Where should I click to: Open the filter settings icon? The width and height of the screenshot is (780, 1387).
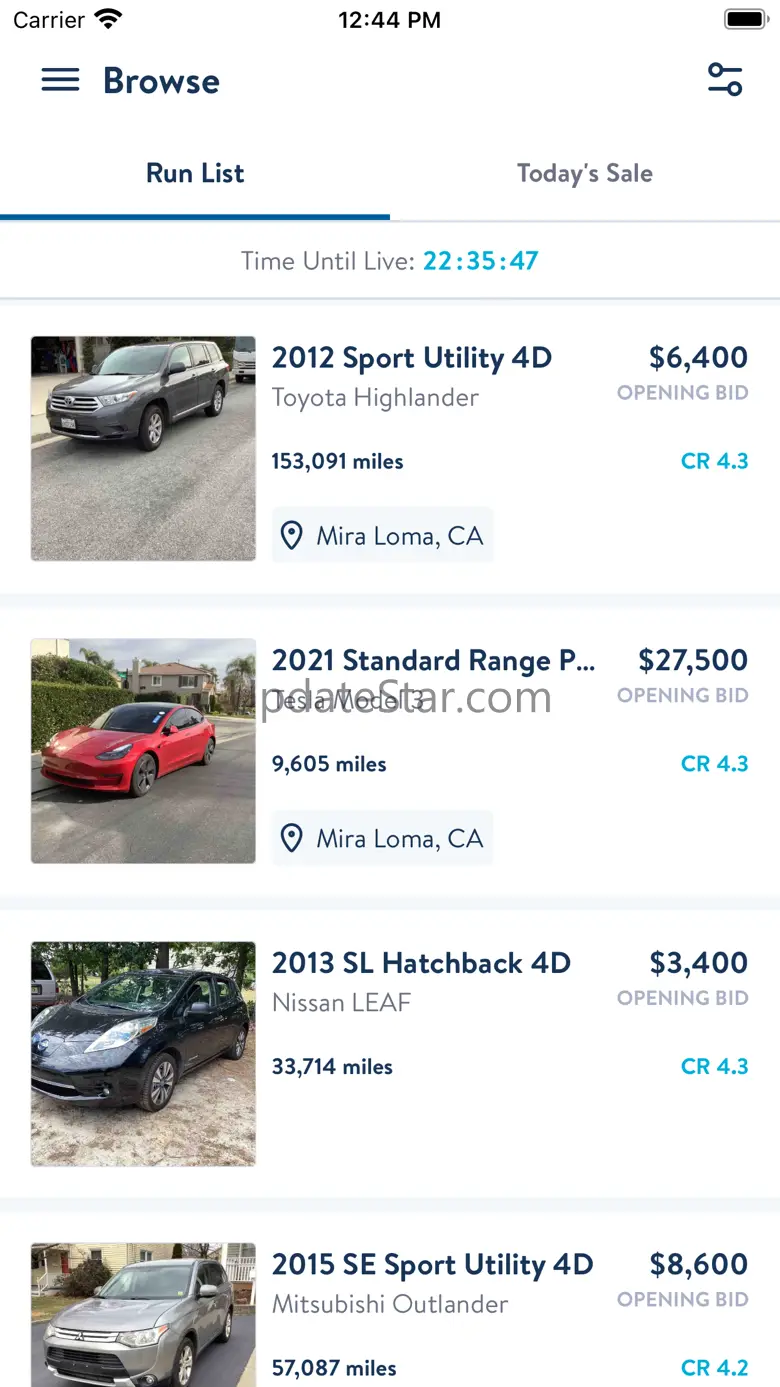725,80
